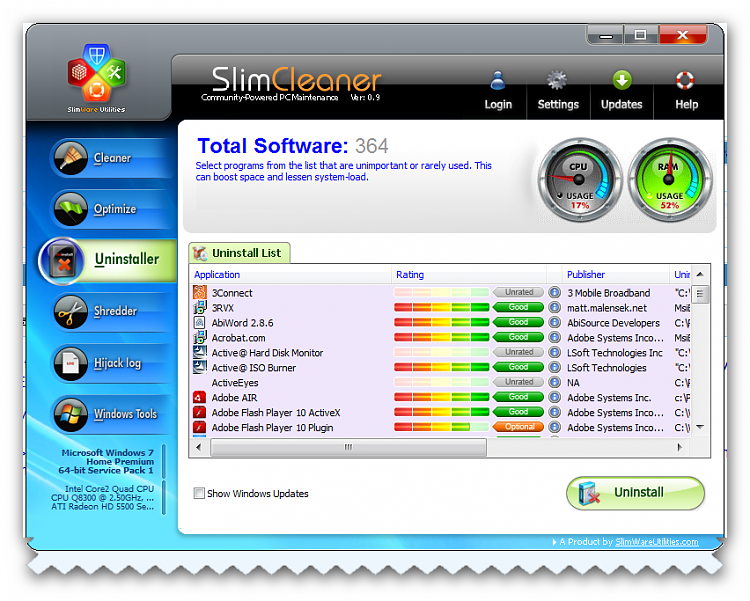Screen dimensions: 750x601
Task: Select the Active@ ISO Burner entry
Action: pos(441,367)
